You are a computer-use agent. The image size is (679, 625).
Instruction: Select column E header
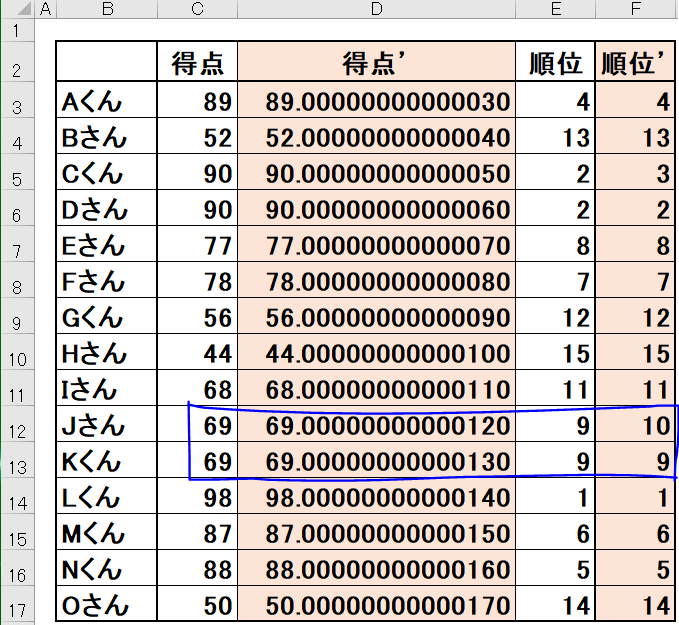[x=556, y=9]
